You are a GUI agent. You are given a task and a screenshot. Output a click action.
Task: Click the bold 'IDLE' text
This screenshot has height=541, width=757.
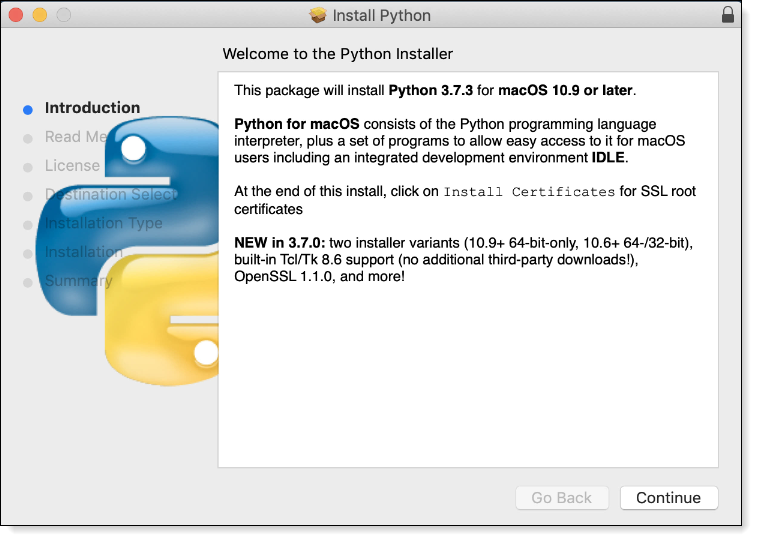click(x=608, y=158)
